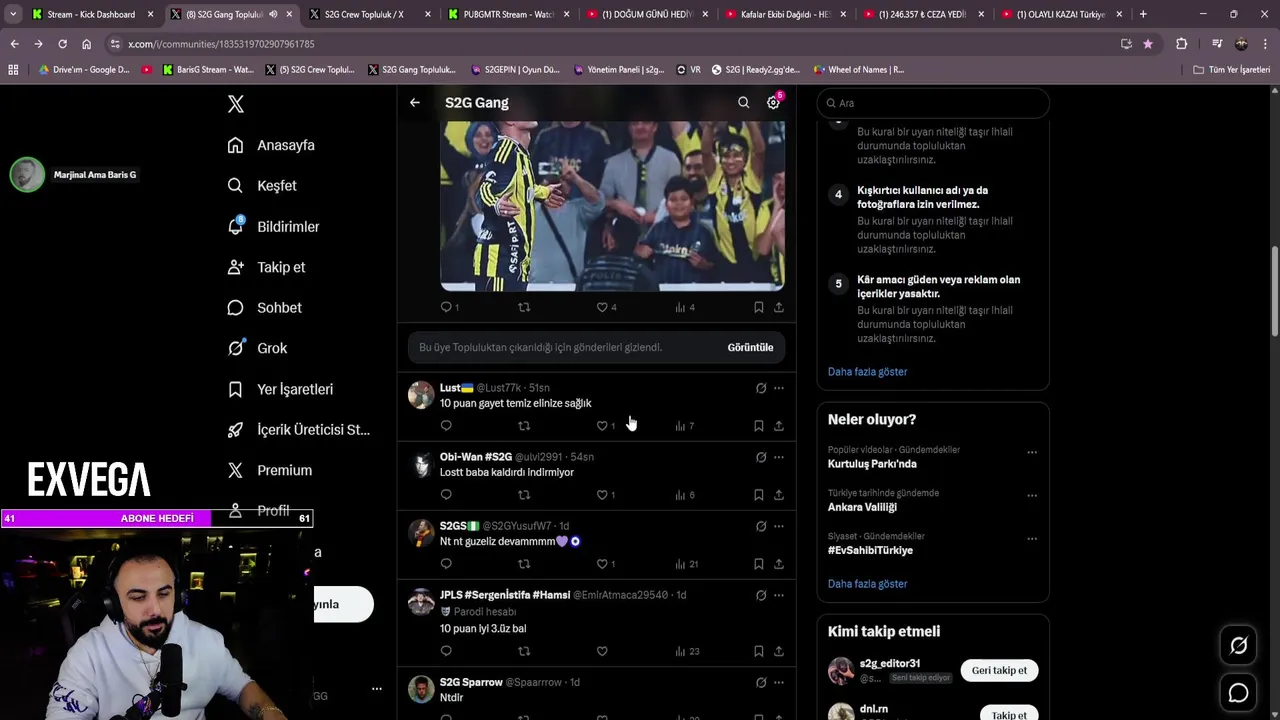Reply to Lust's post
Image resolution: width=1280 pixels, height=720 pixels.
tap(446, 426)
